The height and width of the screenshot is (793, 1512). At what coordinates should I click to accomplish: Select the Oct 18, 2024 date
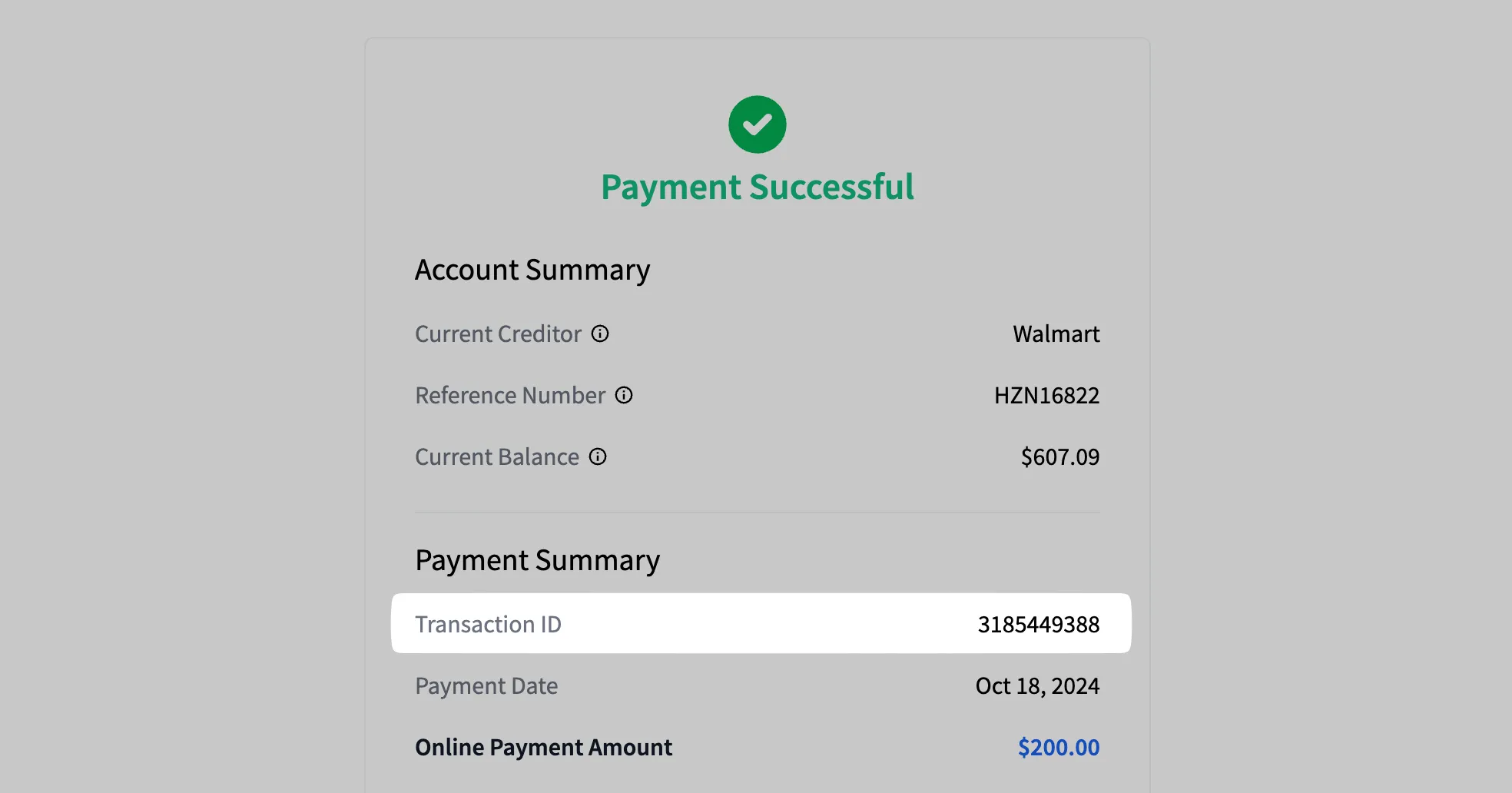click(x=1037, y=686)
